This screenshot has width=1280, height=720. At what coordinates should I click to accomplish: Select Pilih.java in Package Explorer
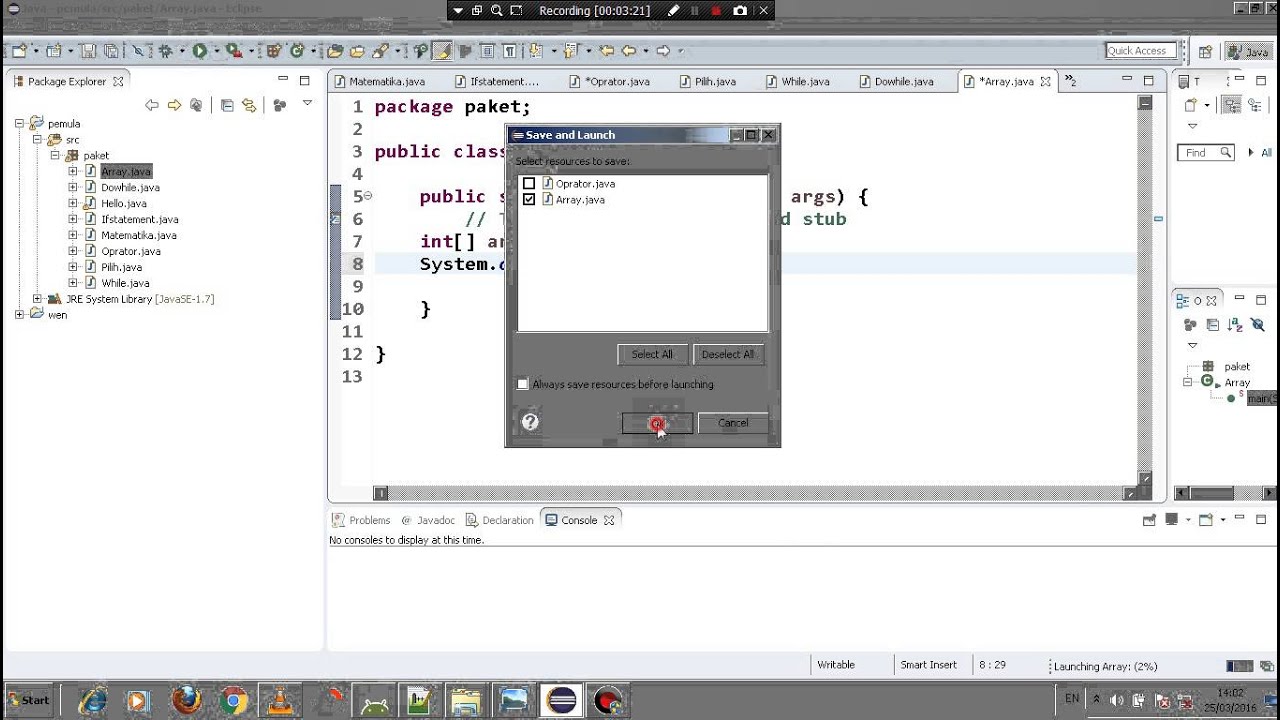click(x=121, y=268)
